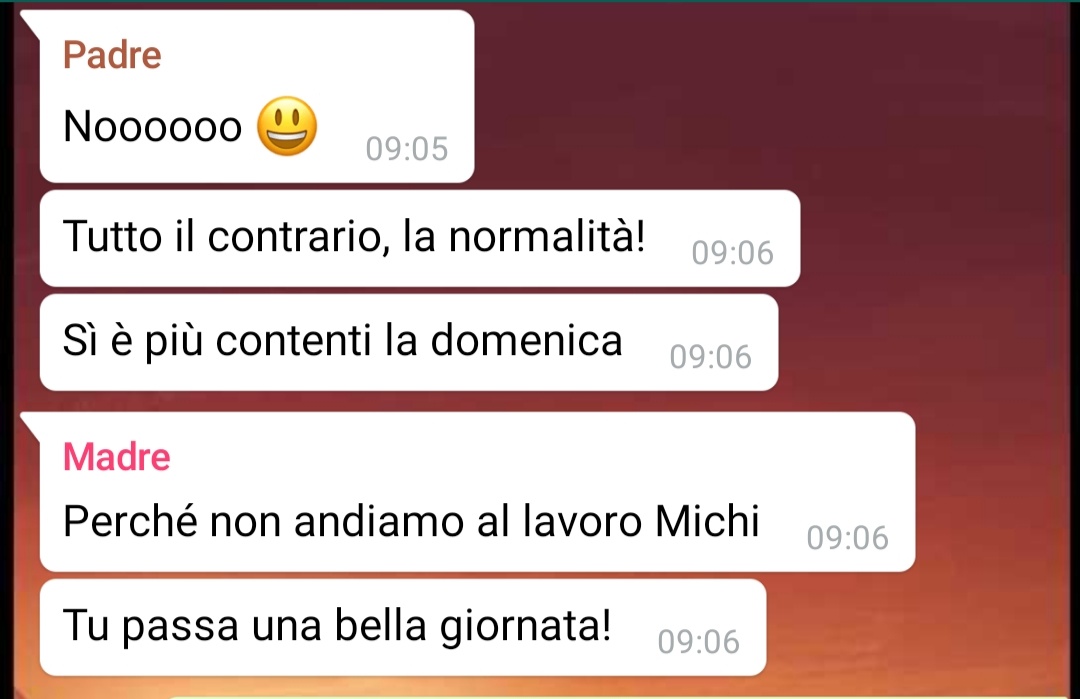Click the word Noooooo in the first bubble
This screenshot has height=699, width=1080.
[152, 127]
